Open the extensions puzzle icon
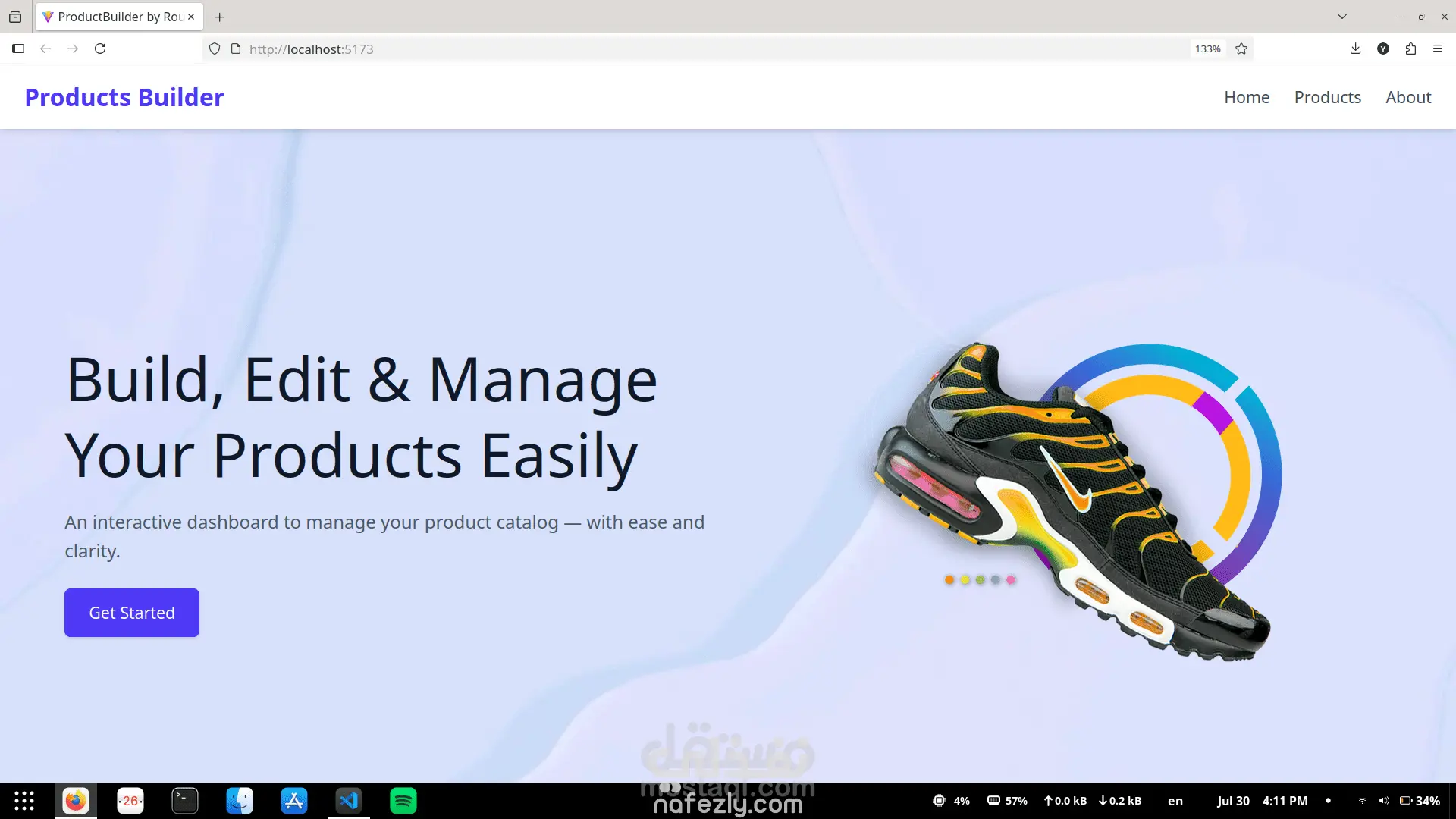 coord(1410,49)
